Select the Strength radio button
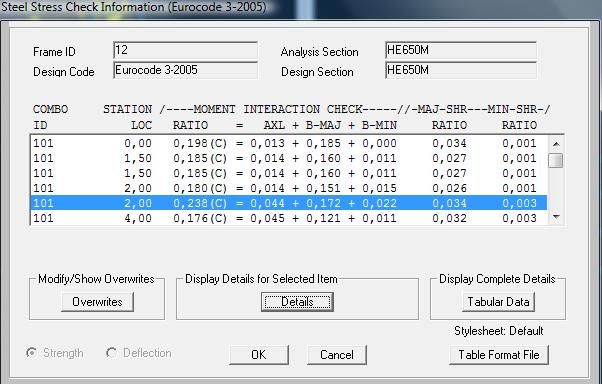 click(x=31, y=353)
